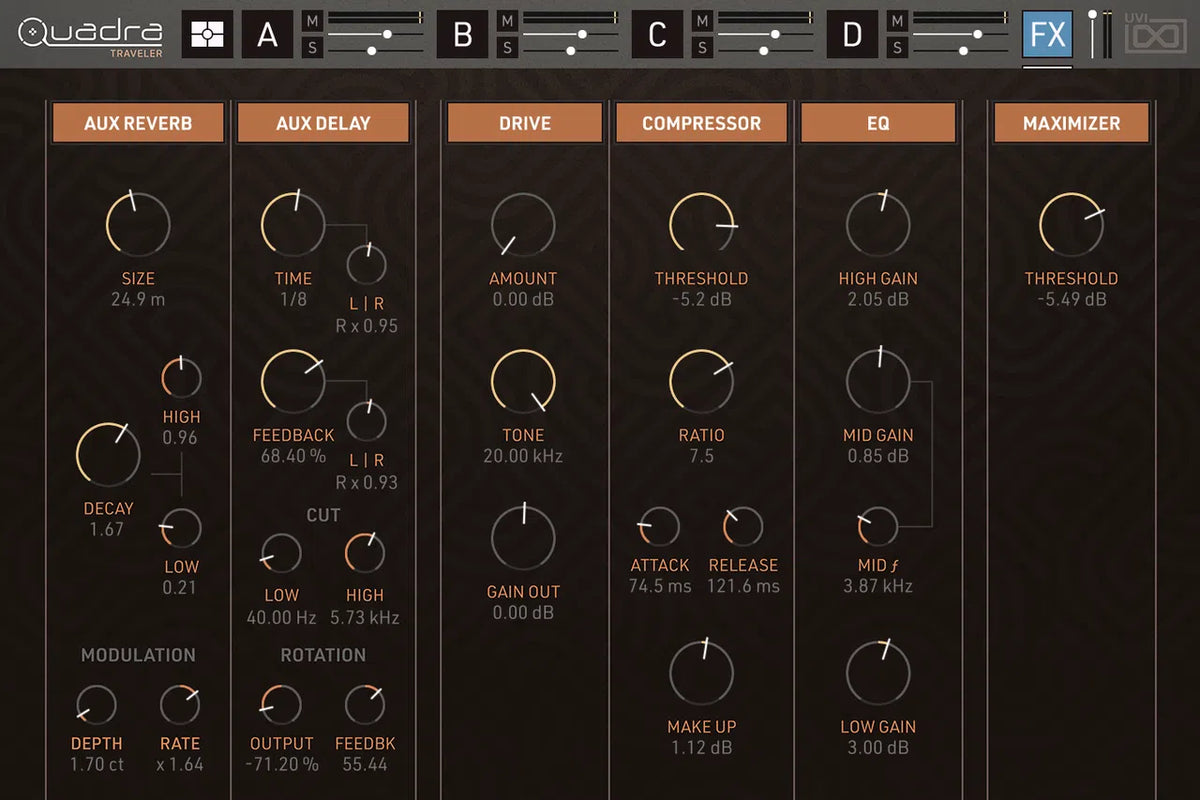Screen dimensions: 1200x800
Task: Adjust the master volume vertical slider
Action: point(1093,33)
